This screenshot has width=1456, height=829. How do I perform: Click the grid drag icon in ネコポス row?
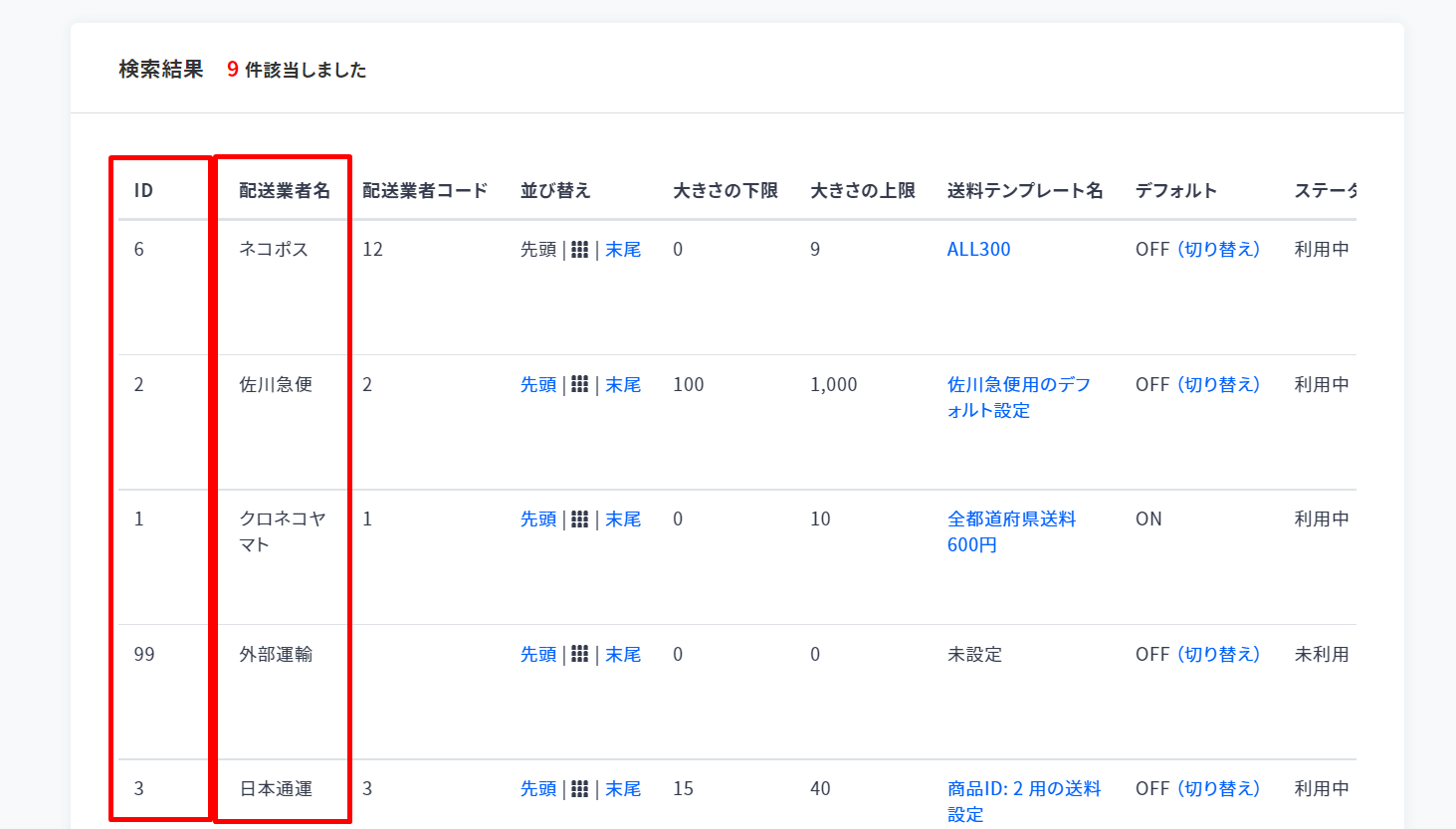tap(580, 249)
